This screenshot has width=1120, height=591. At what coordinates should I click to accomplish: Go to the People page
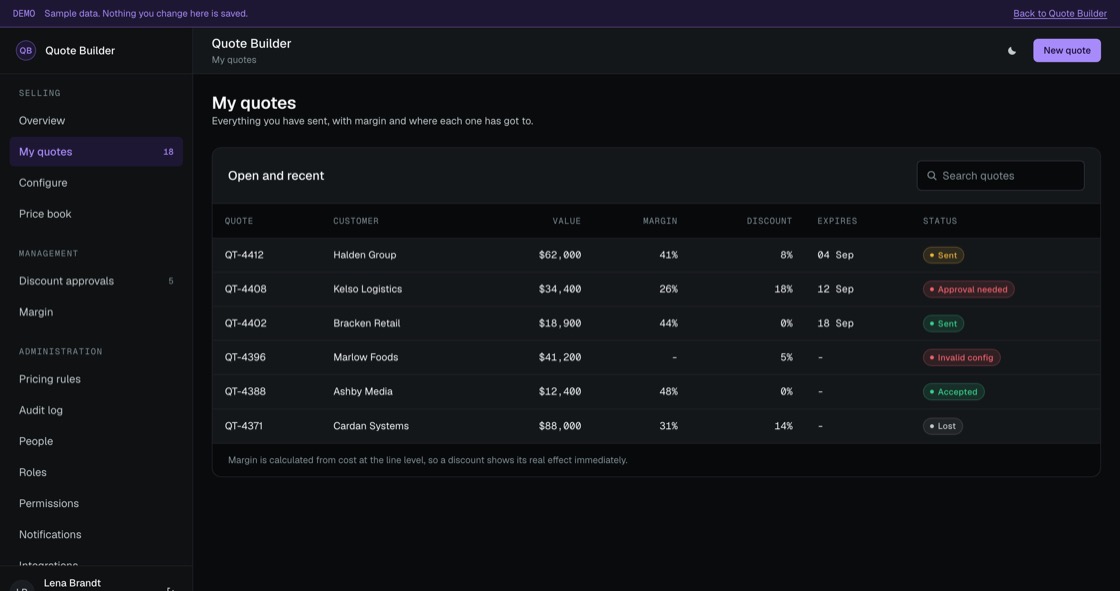(x=96, y=442)
